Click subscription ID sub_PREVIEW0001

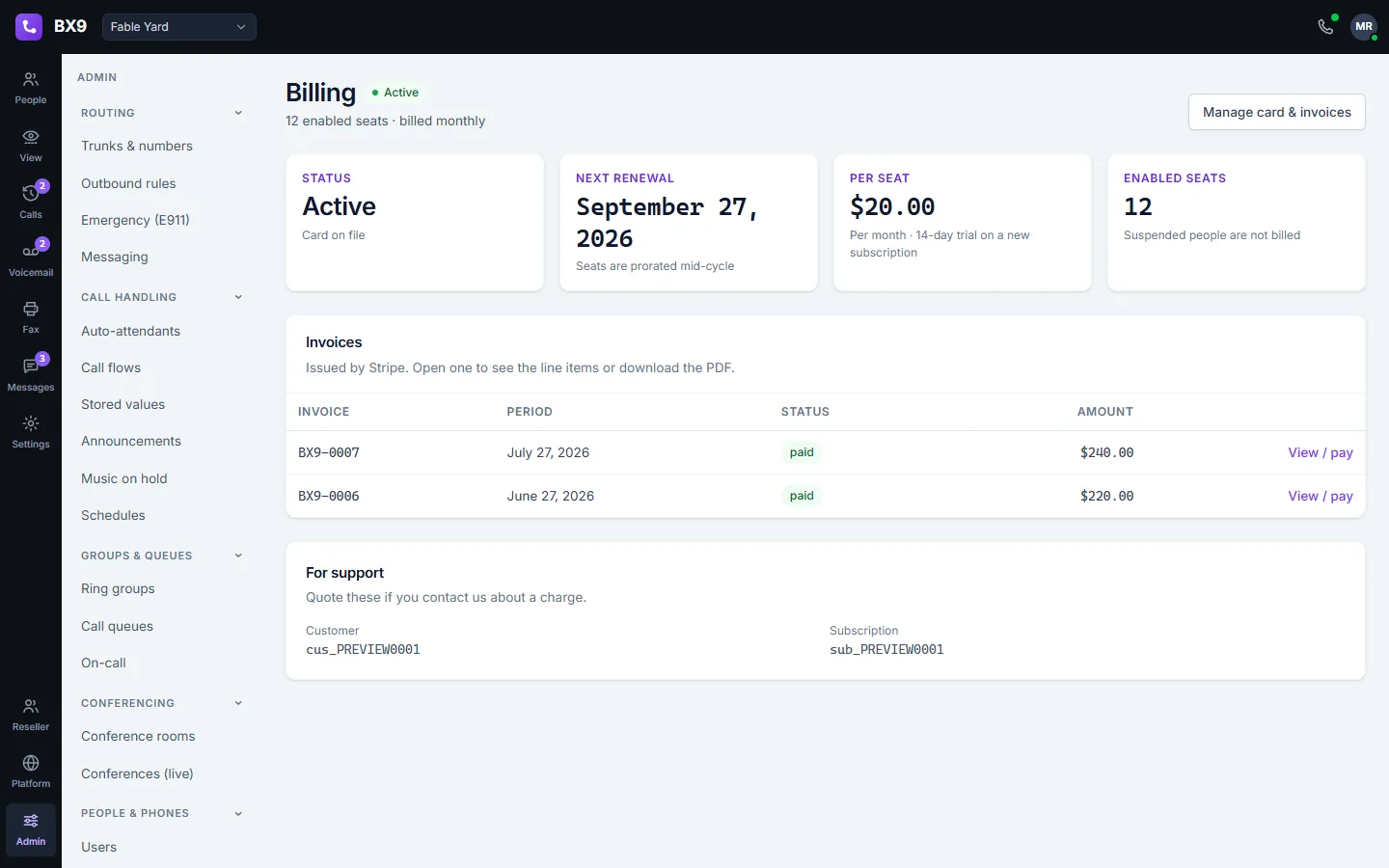(x=886, y=649)
